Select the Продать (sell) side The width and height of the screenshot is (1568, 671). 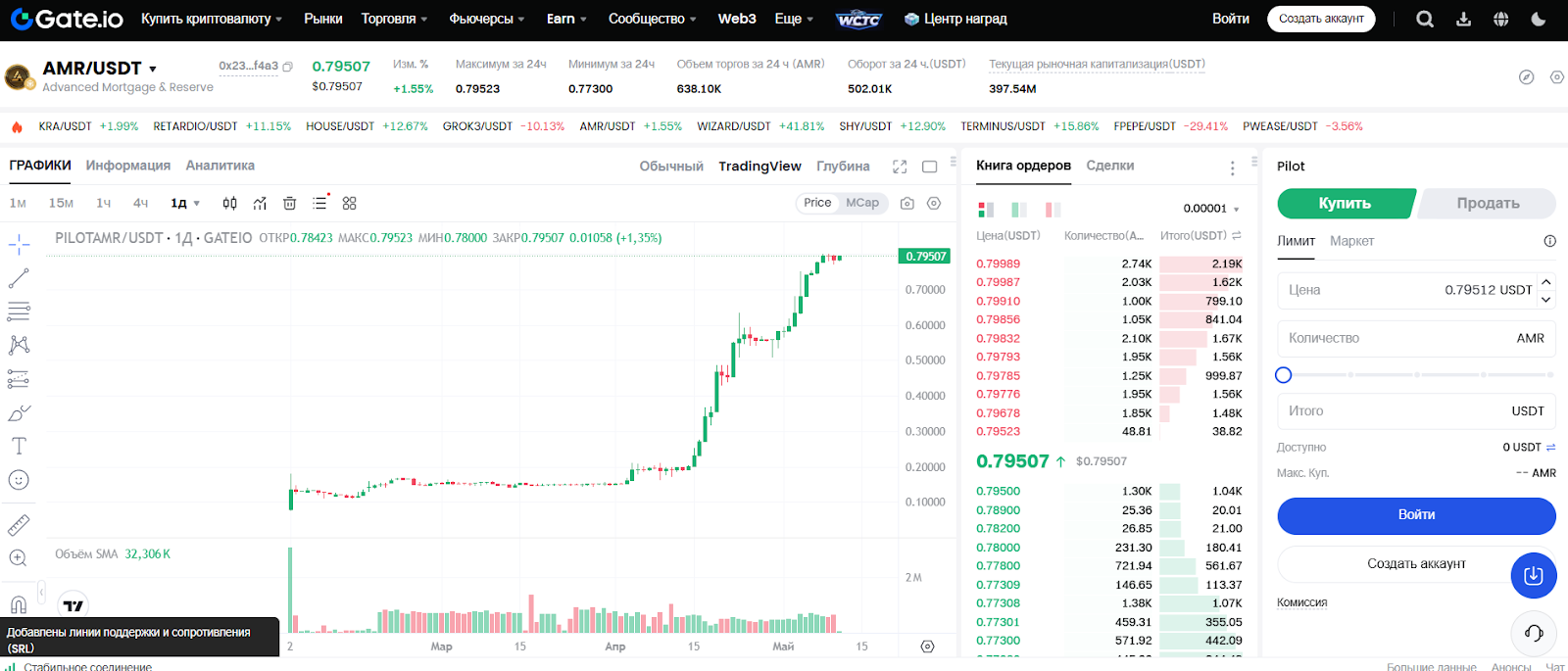click(1487, 203)
